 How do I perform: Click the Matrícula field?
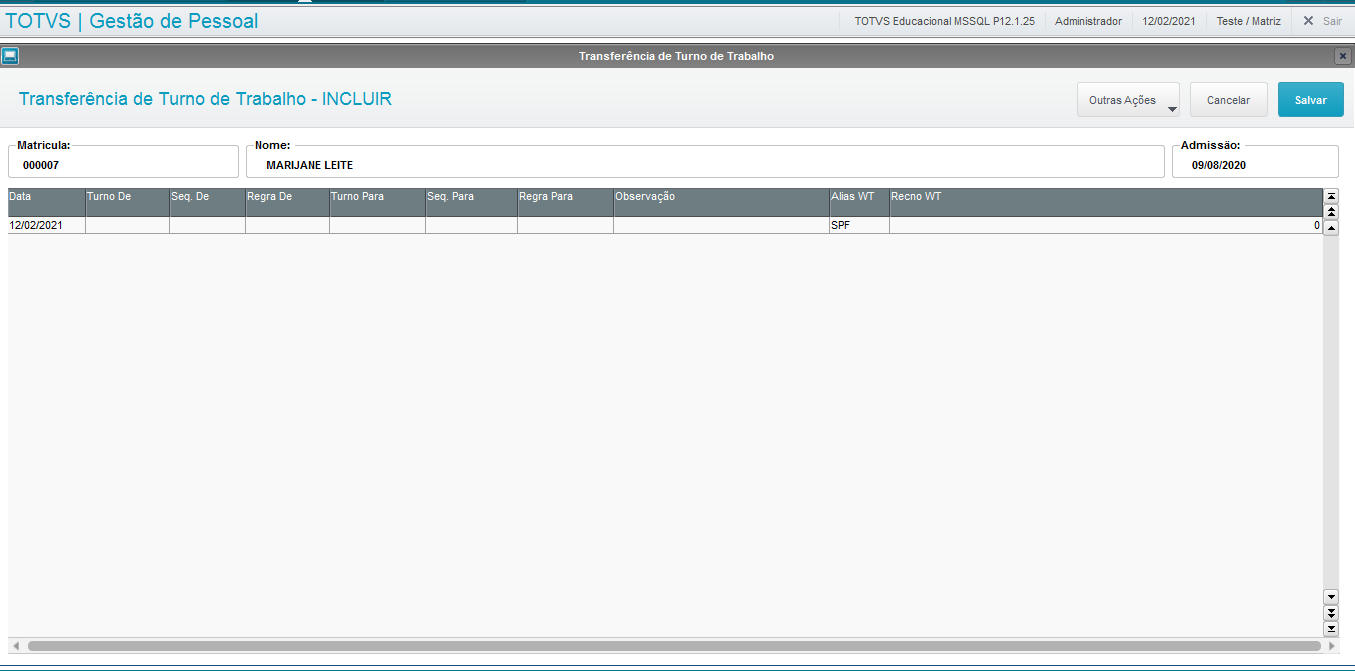123,162
